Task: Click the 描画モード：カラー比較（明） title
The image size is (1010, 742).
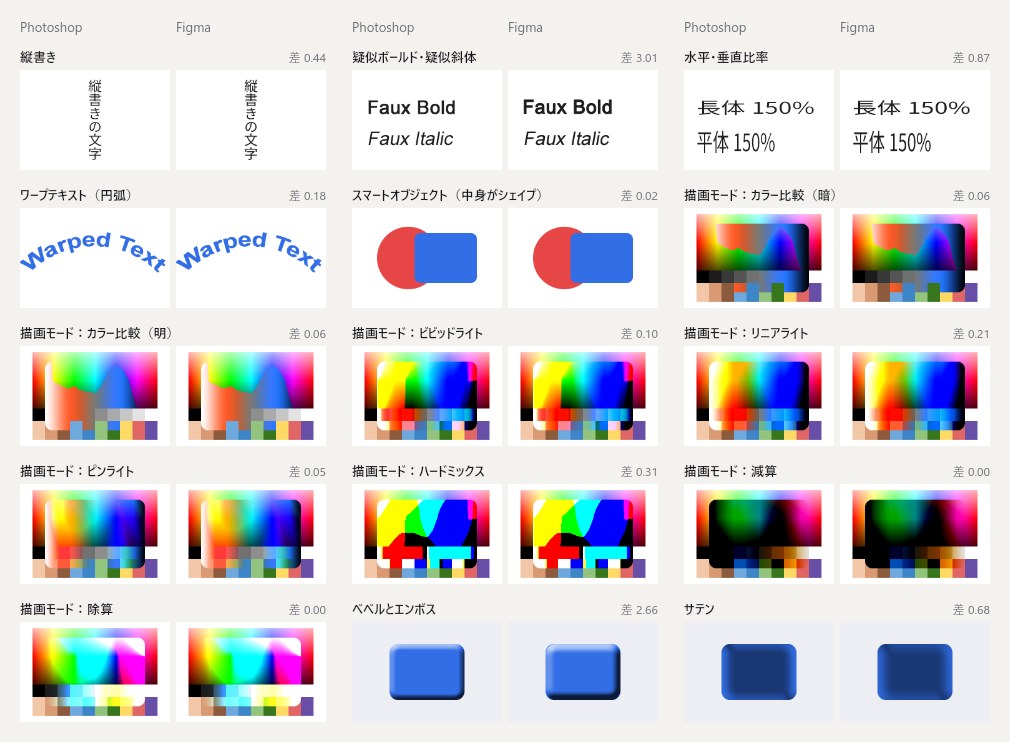Action: pyautogui.click(x=96, y=333)
